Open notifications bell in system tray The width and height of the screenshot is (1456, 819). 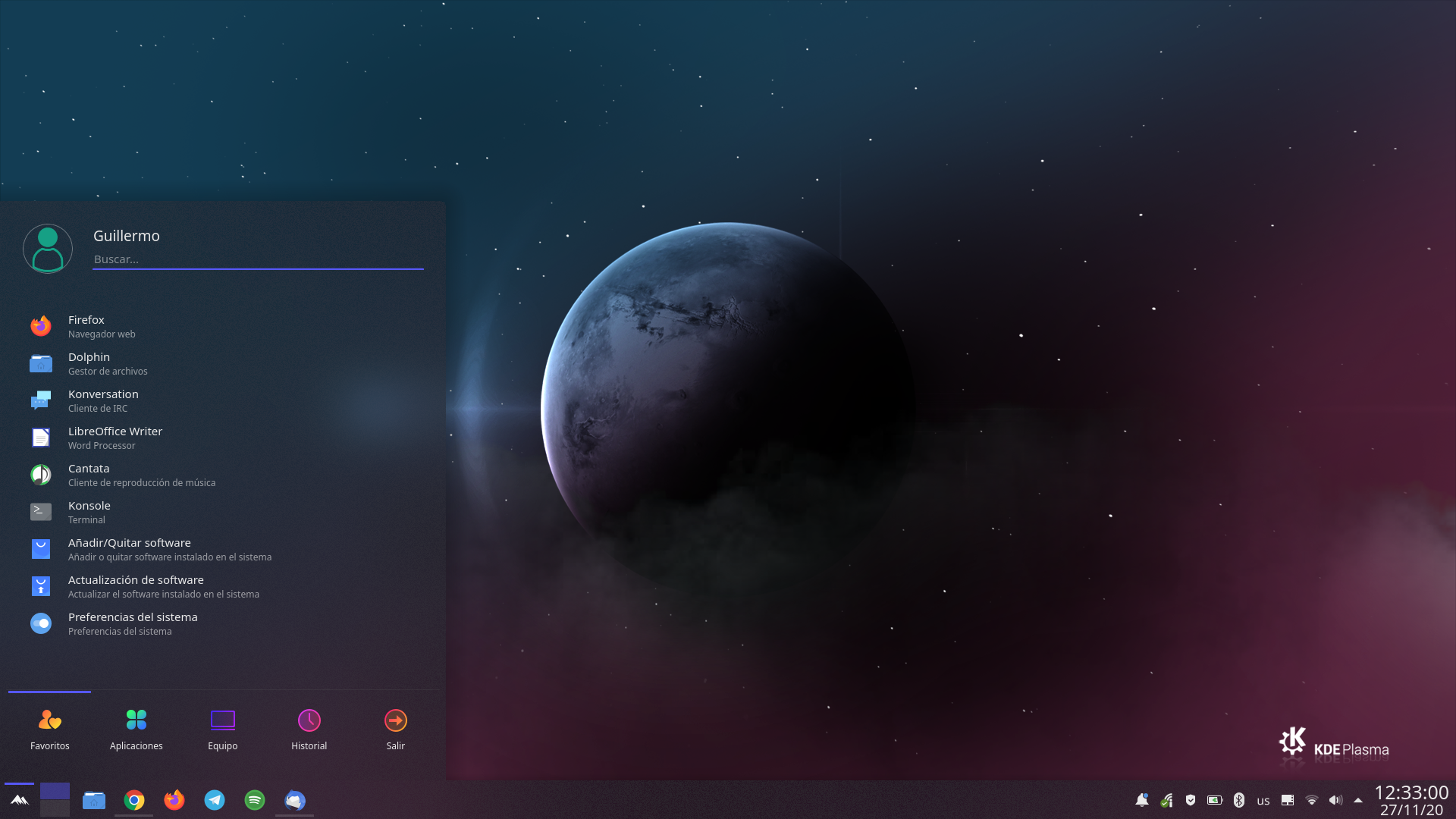1141,800
